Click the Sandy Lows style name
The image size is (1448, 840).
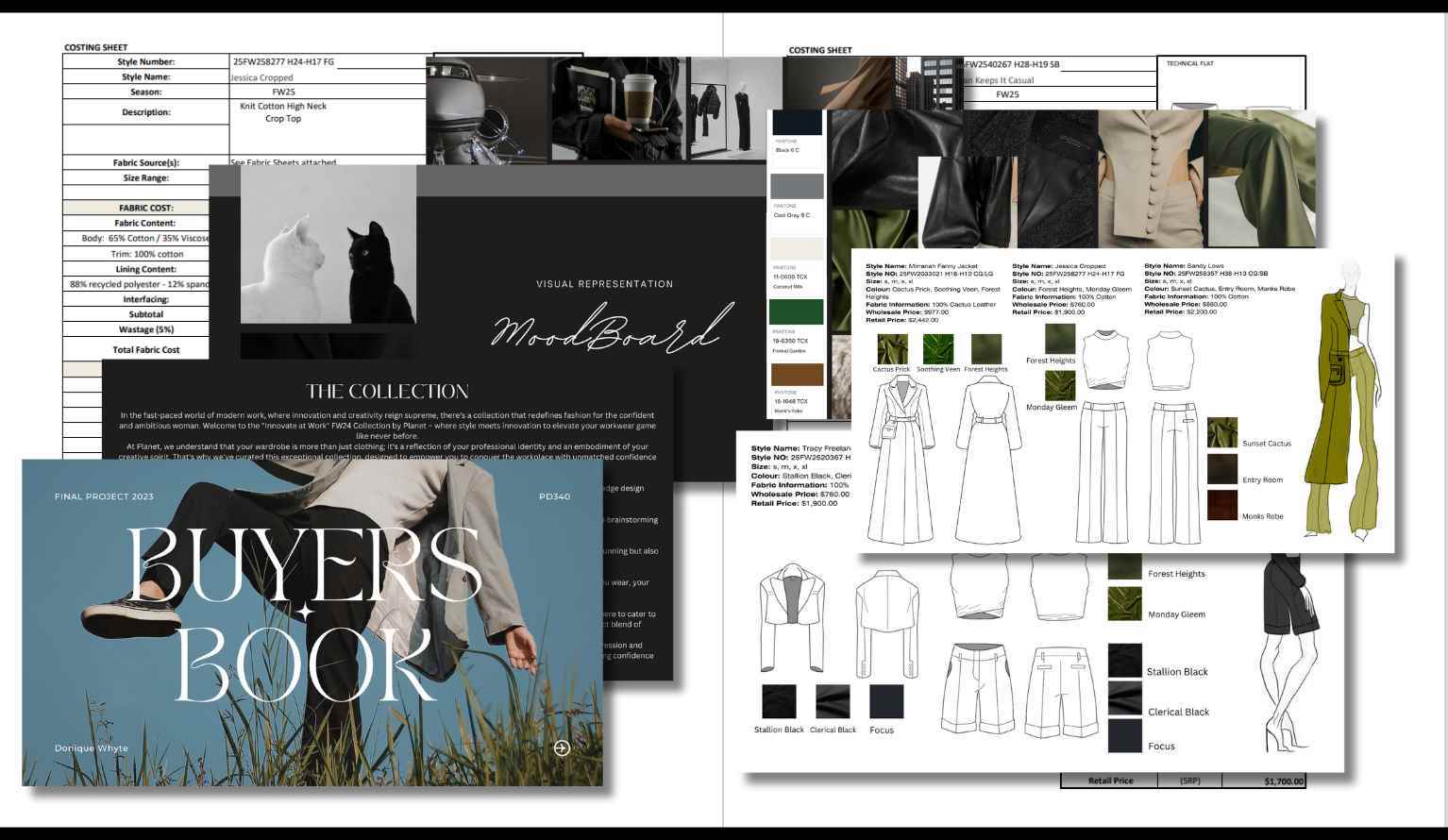tap(1186, 266)
